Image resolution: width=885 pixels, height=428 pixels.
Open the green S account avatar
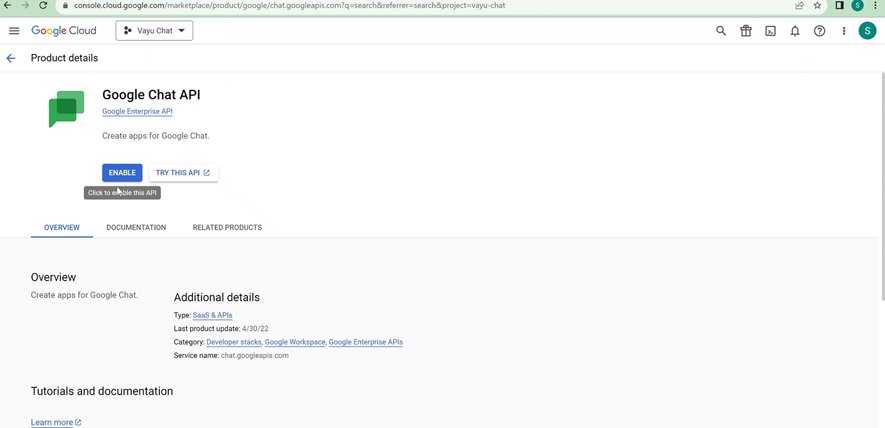(867, 30)
